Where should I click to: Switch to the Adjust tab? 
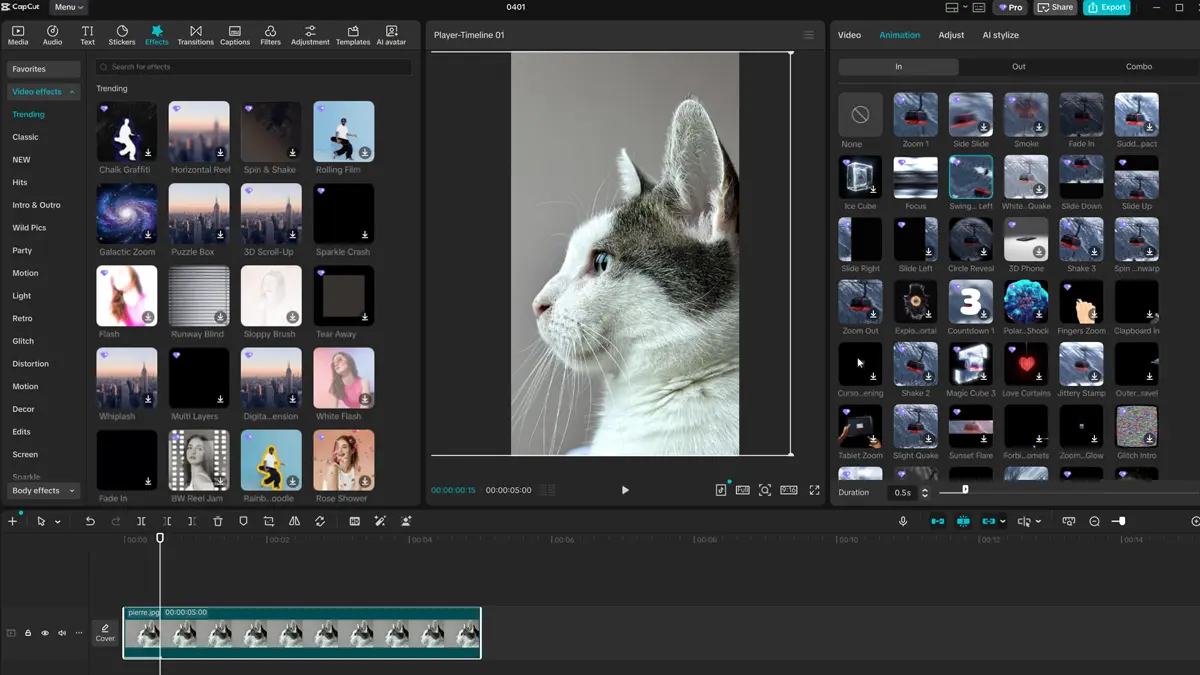click(952, 34)
